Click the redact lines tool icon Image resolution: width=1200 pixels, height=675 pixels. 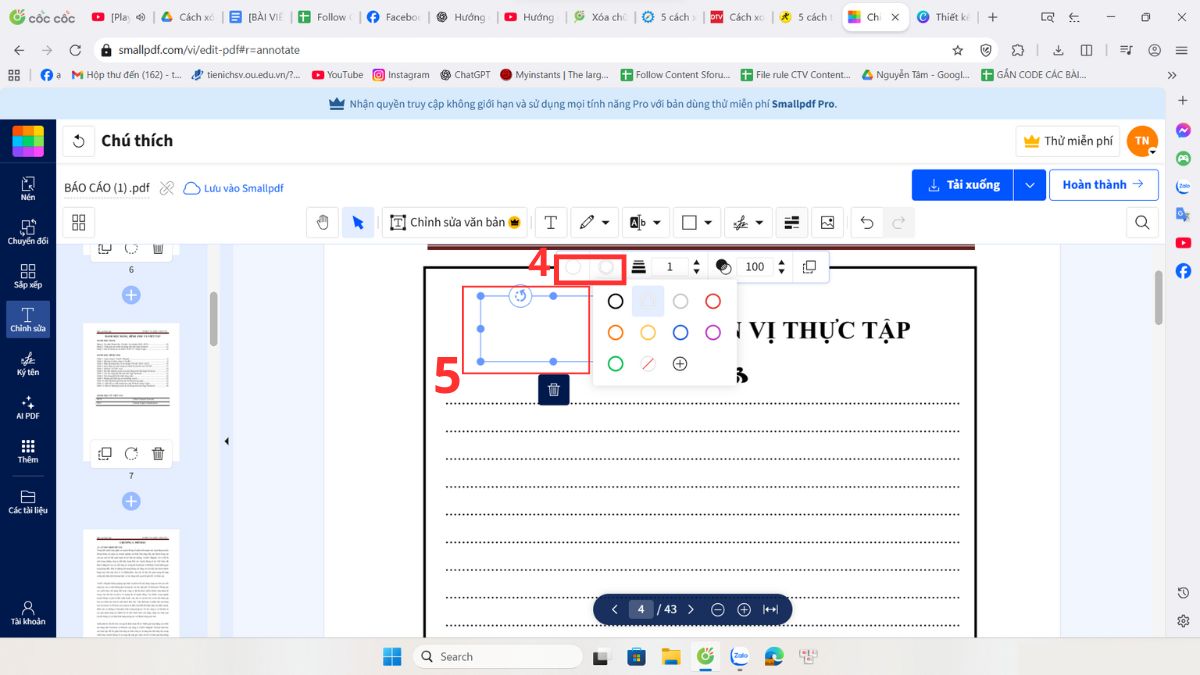[791, 222]
